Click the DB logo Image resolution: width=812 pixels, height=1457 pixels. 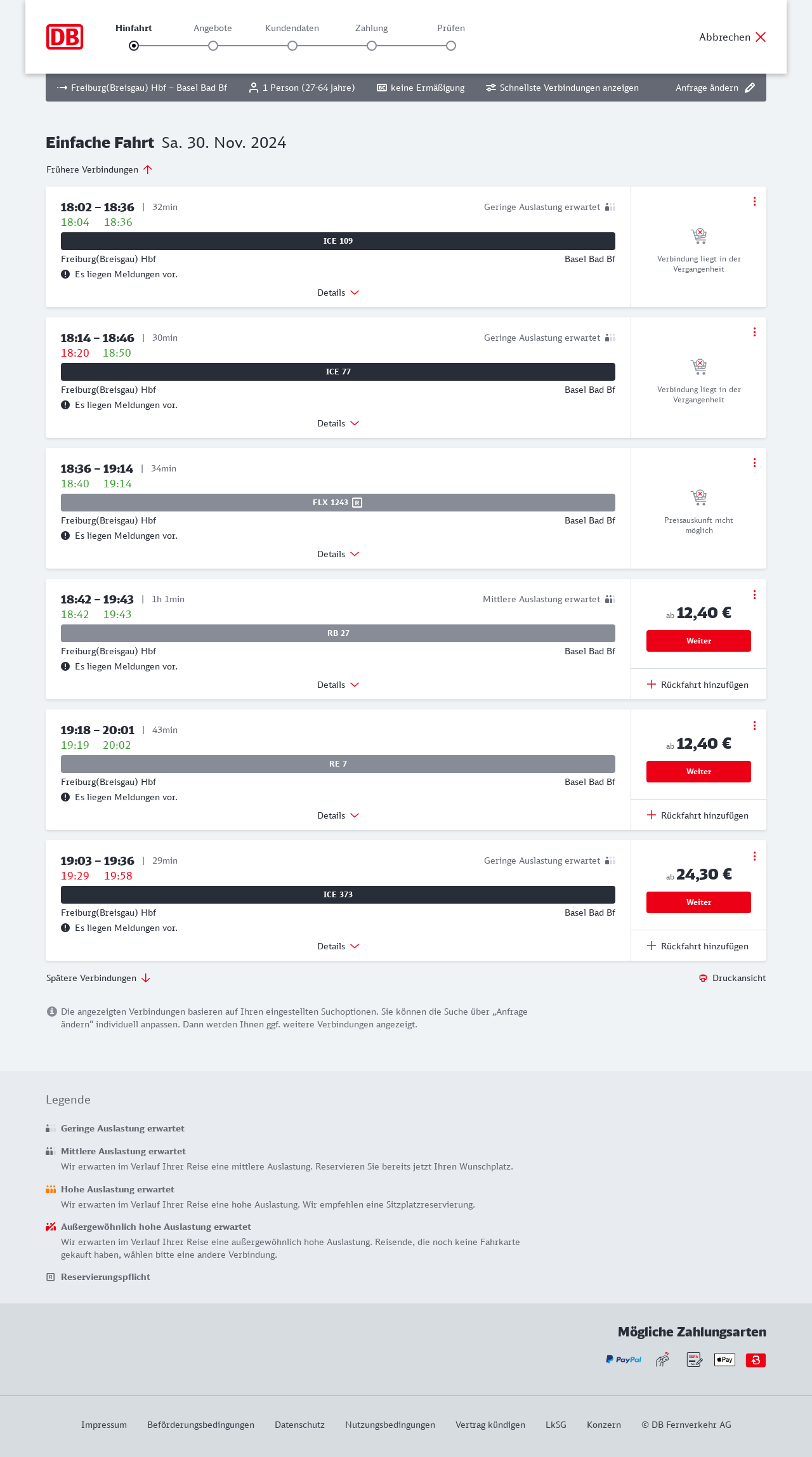65,37
